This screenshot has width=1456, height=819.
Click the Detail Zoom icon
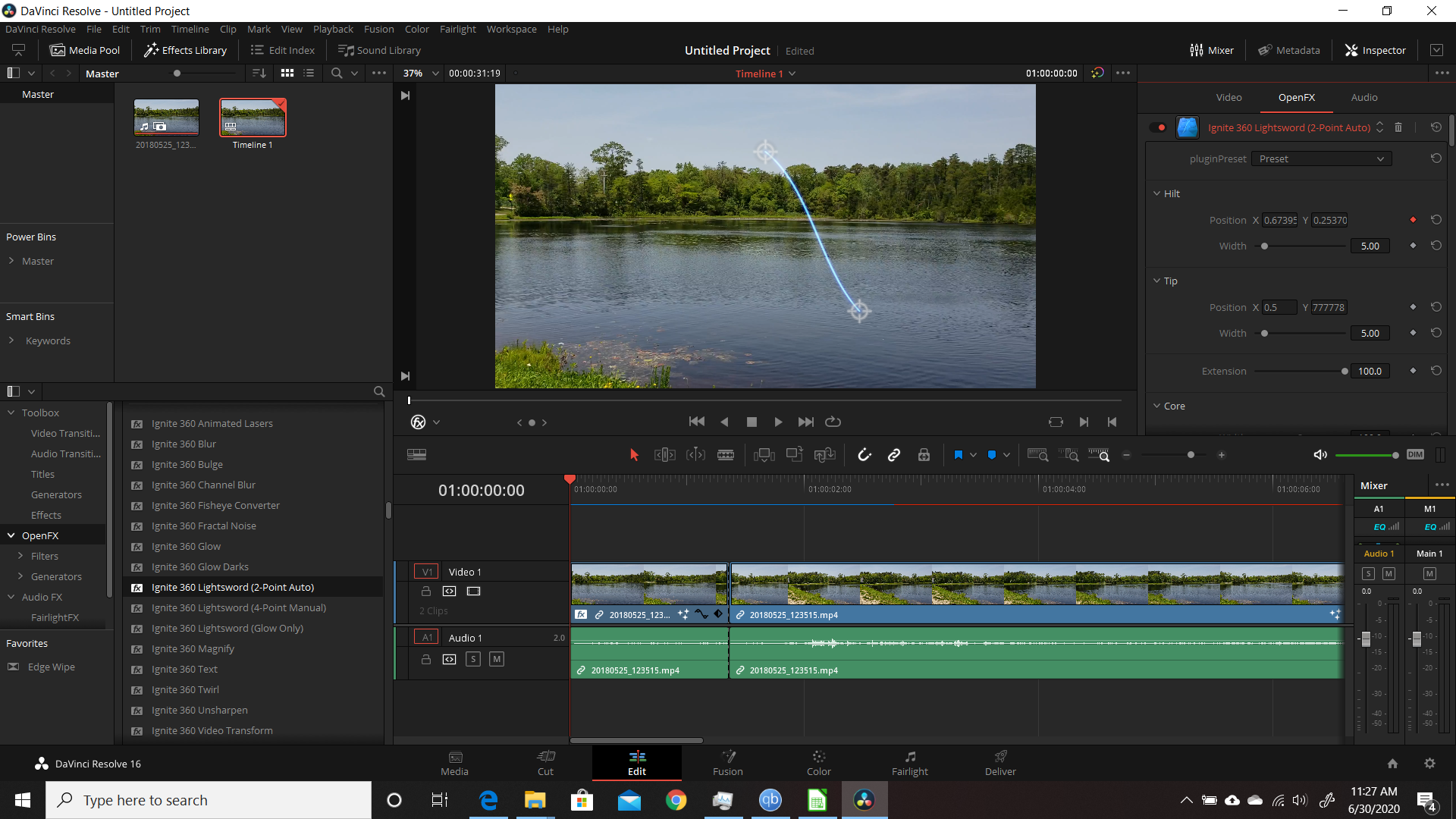pos(1068,455)
